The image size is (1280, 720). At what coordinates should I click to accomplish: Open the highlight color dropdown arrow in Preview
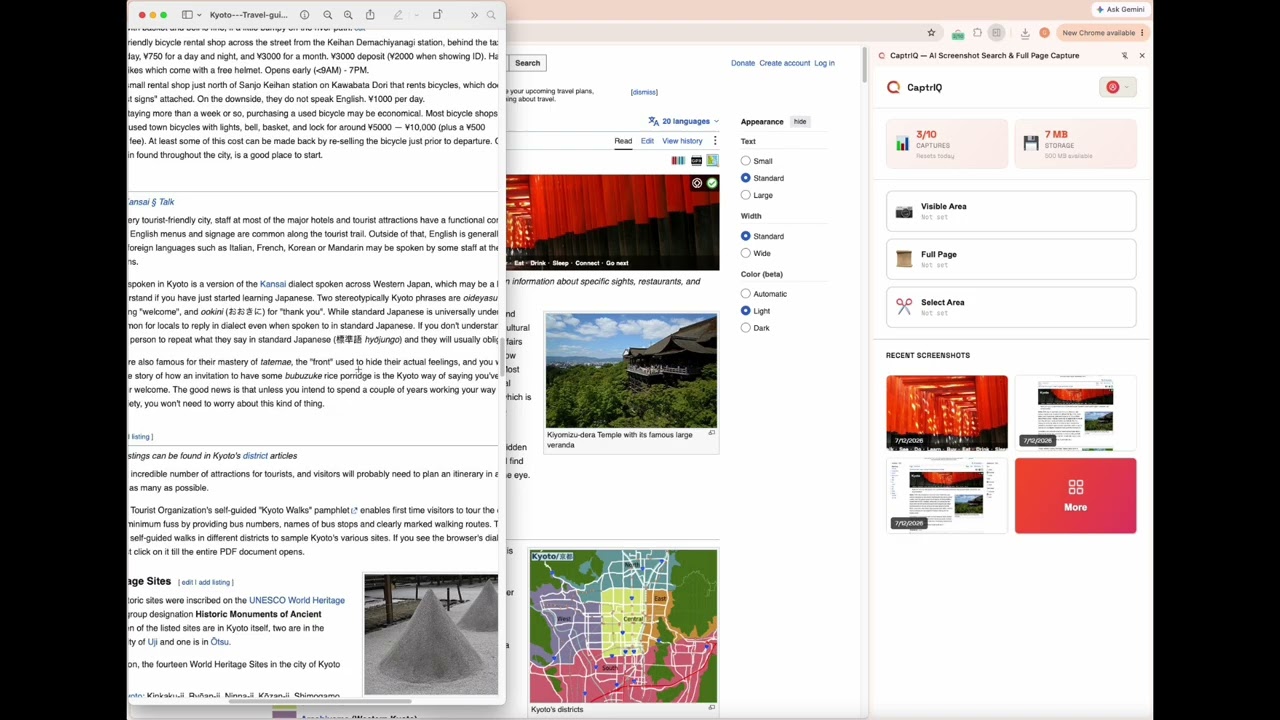(x=415, y=15)
